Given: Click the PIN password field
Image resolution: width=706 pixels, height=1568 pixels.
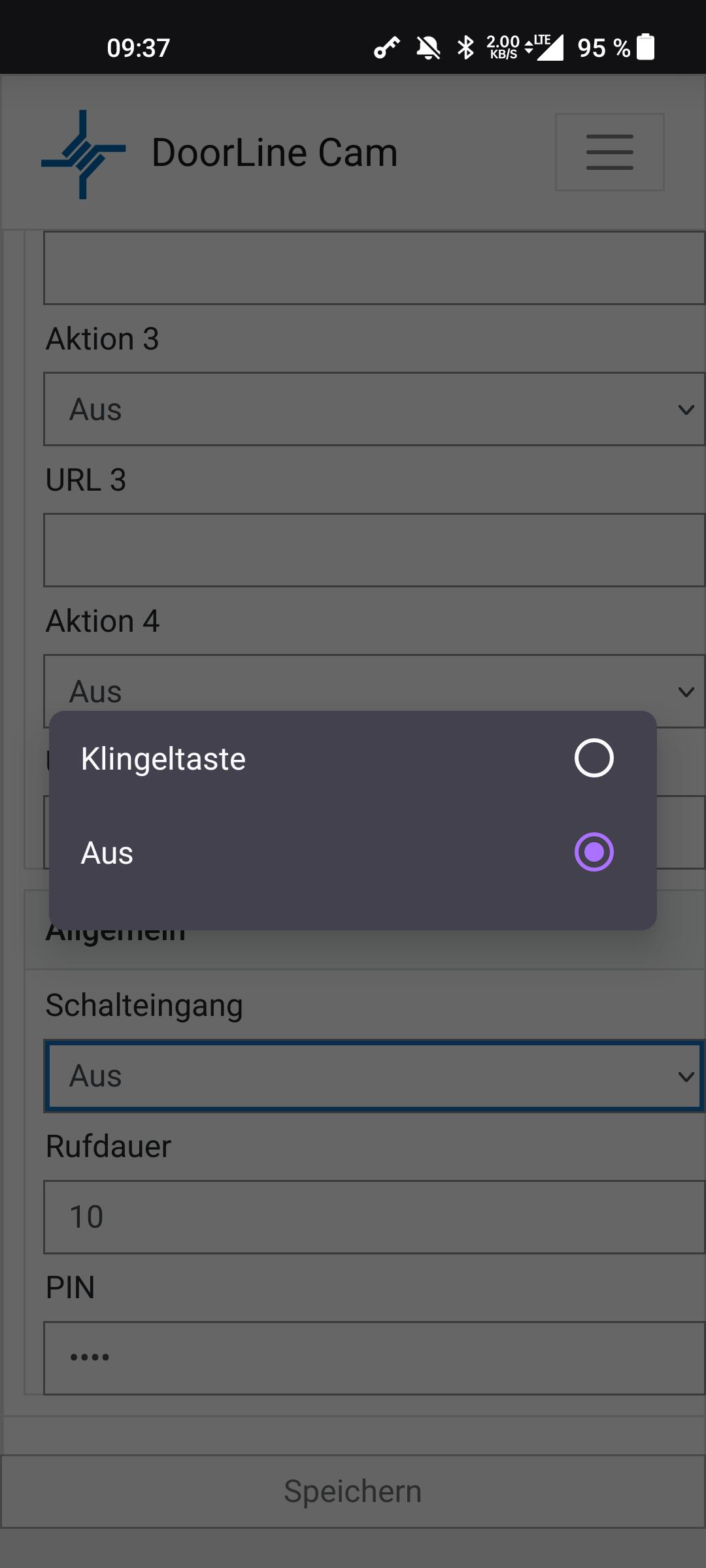Looking at the screenshot, I should pos(374,1358).
